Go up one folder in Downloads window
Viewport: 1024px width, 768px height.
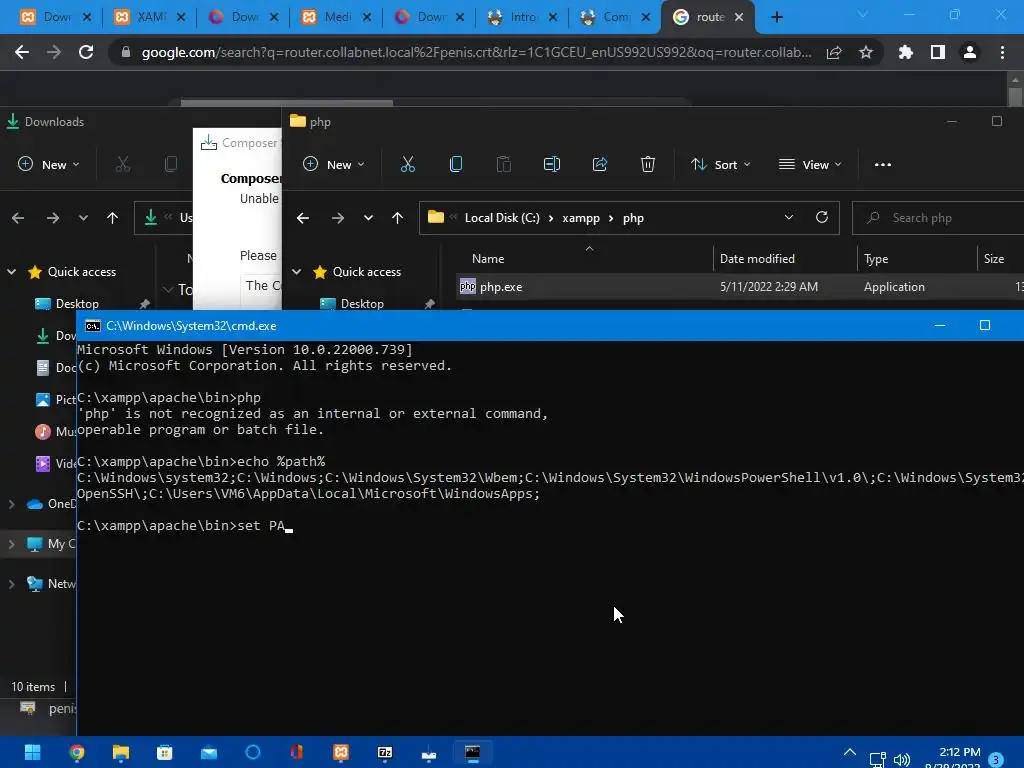click(x=112, y=217)
